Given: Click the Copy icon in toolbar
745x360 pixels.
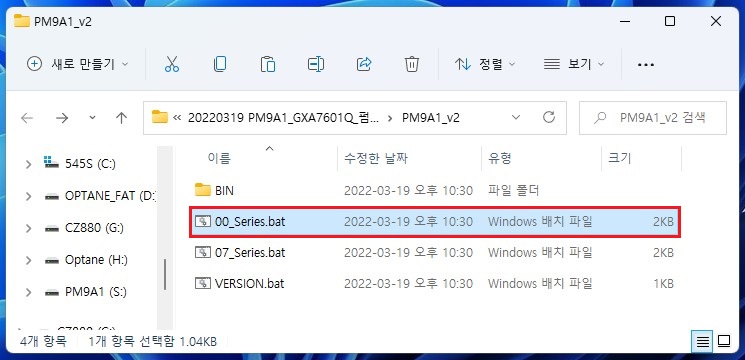Looking at the screenshot, I should coord(220,64).
